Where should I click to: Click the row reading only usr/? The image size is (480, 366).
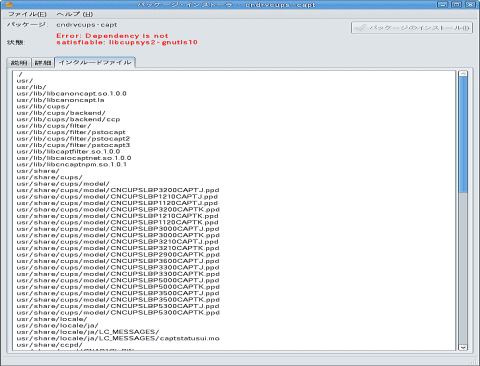click(x=25, y=81)
